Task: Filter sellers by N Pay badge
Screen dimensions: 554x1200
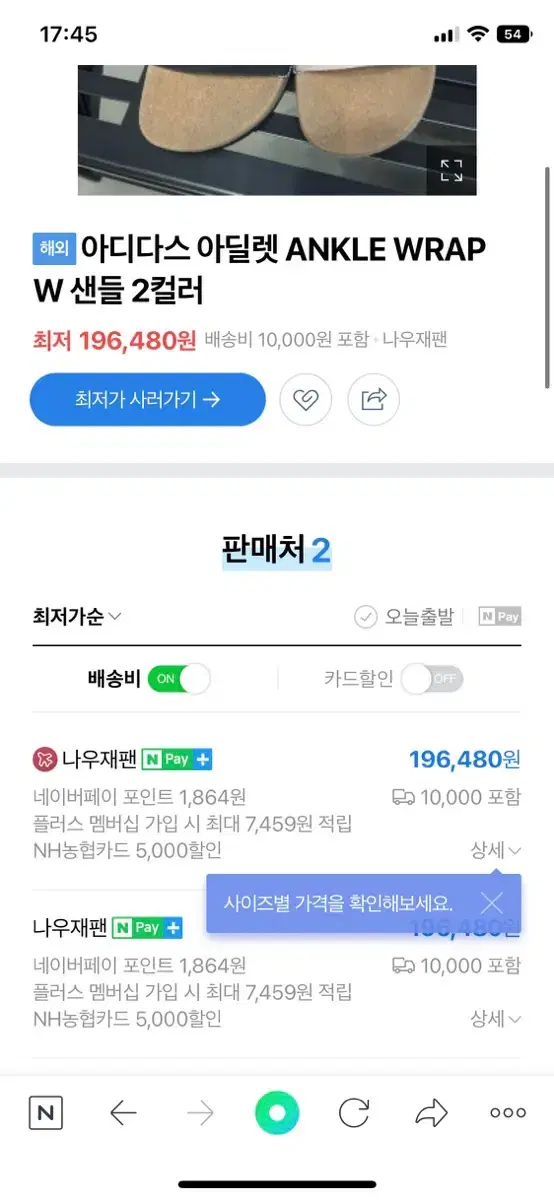Action: click(499, 617)
